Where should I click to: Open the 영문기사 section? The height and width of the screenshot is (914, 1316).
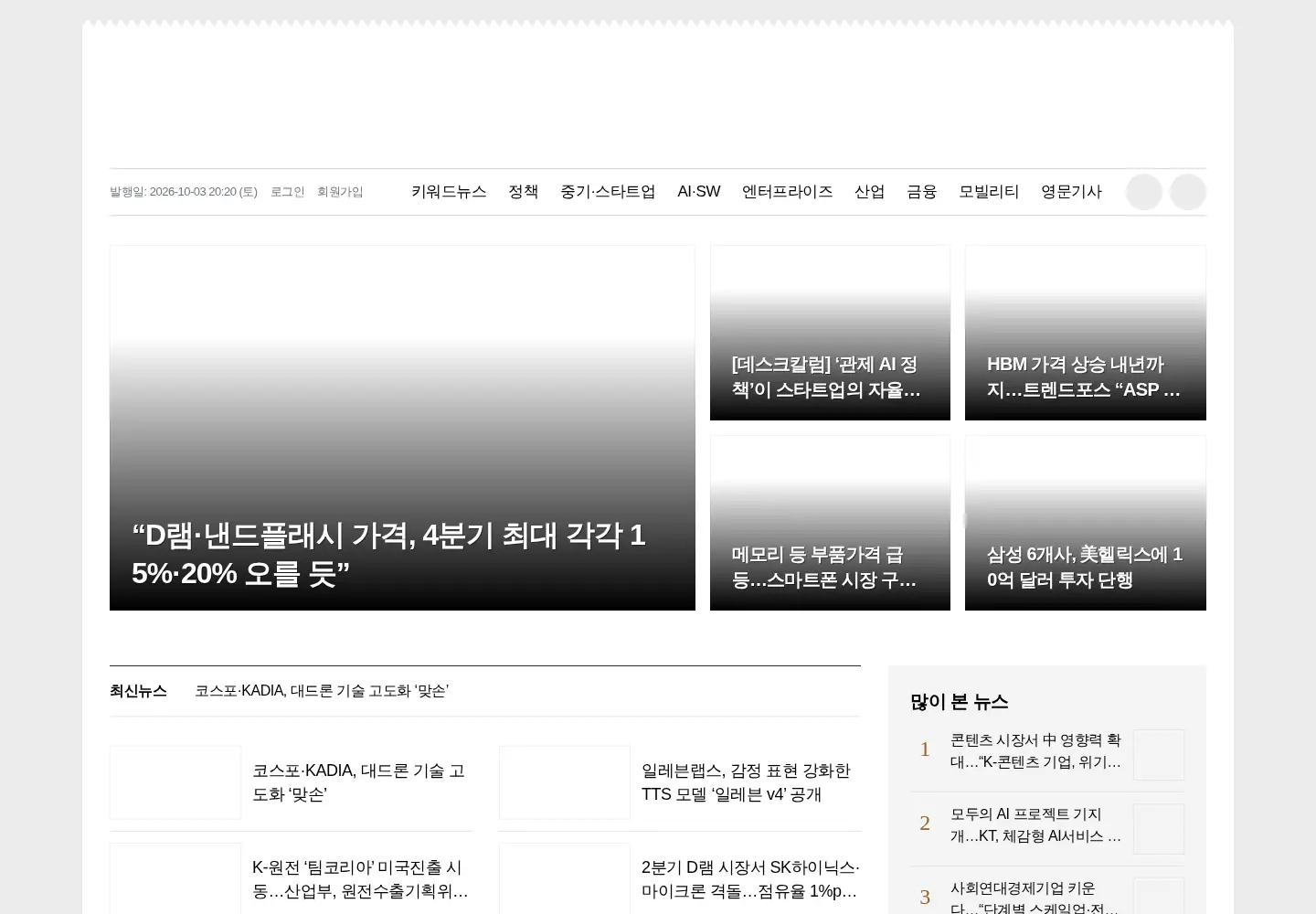[1072, 192]
